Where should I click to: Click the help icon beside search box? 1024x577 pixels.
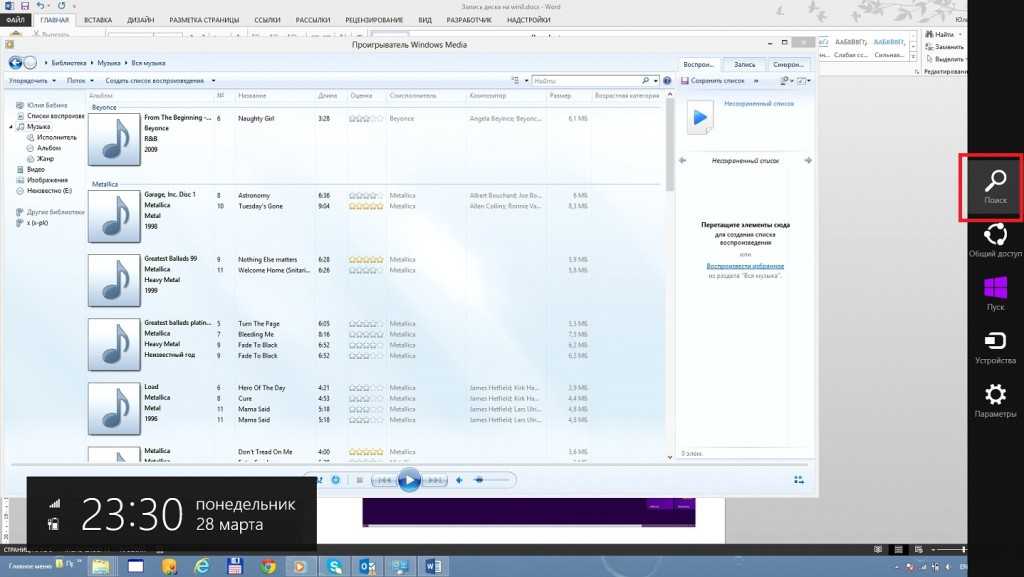click(667, 80)
